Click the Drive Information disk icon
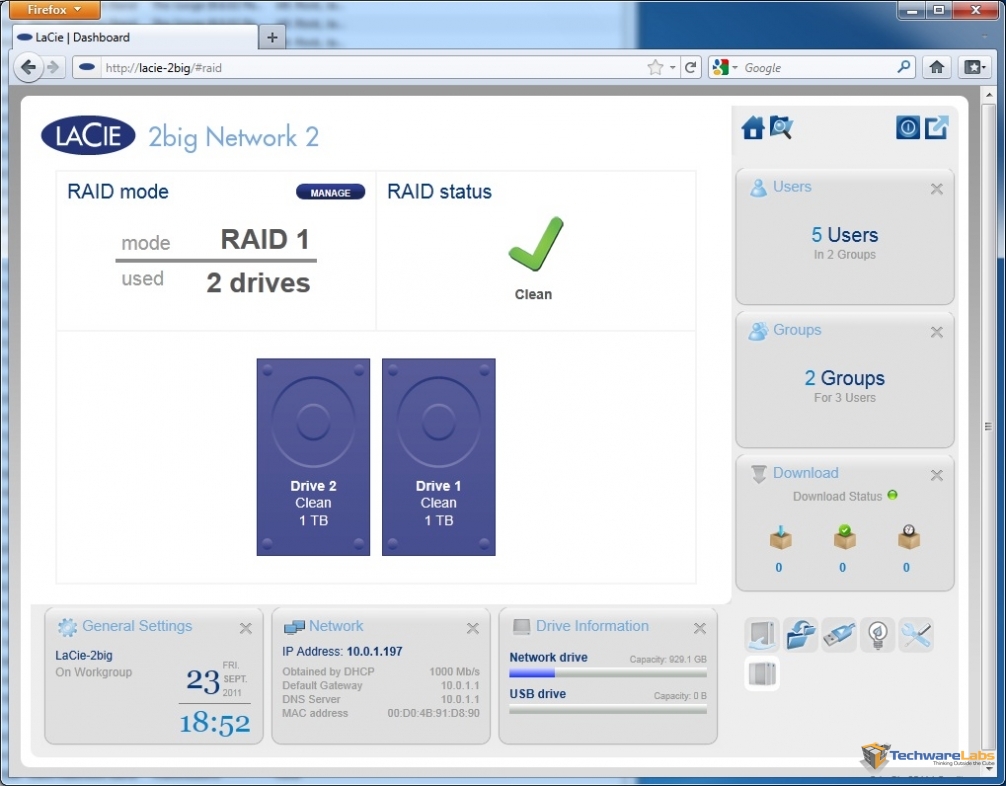Screen dimensions: 1006x786 point(522,627)
